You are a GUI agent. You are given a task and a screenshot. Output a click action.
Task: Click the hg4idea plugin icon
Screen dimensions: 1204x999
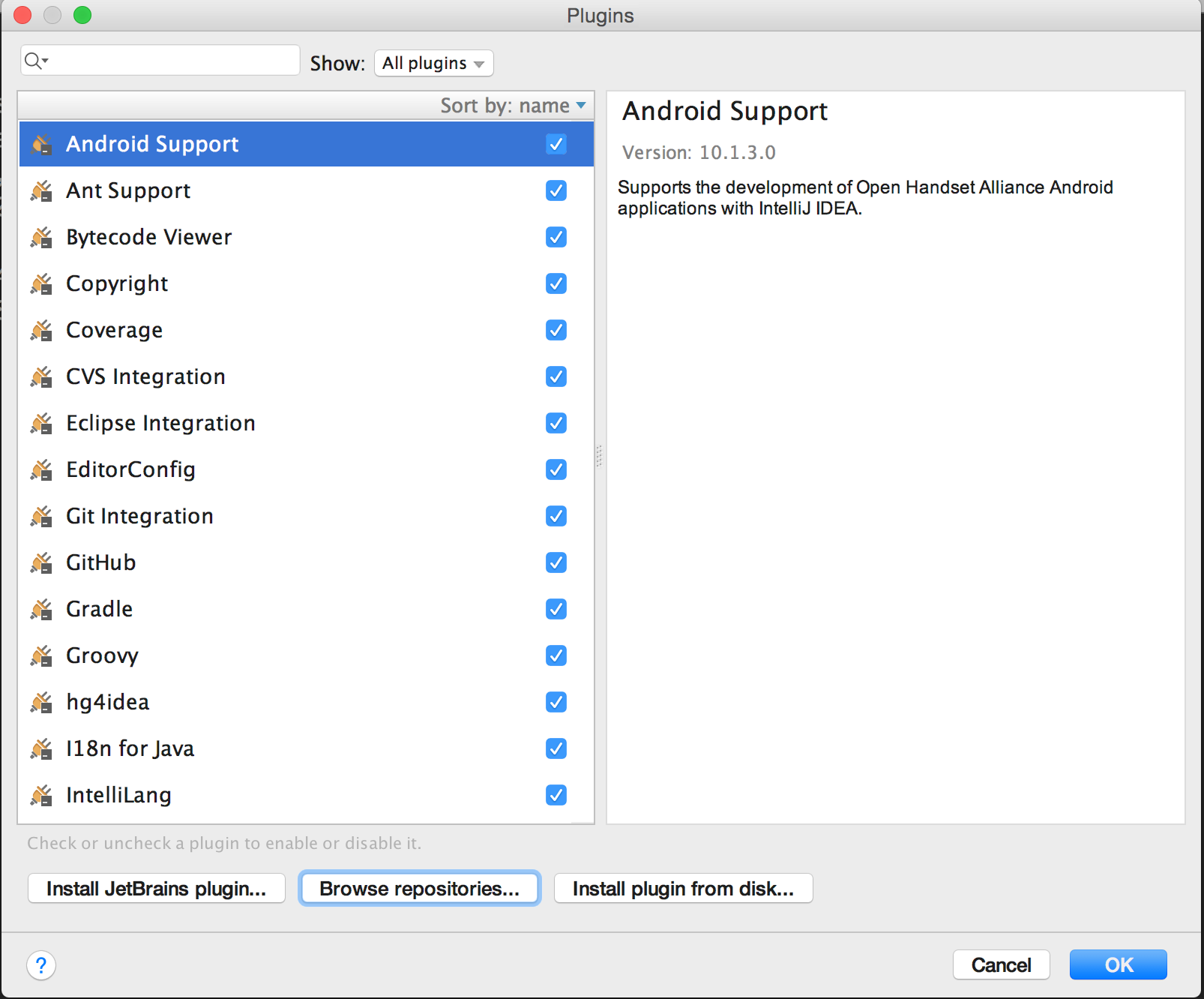point(41,702)
